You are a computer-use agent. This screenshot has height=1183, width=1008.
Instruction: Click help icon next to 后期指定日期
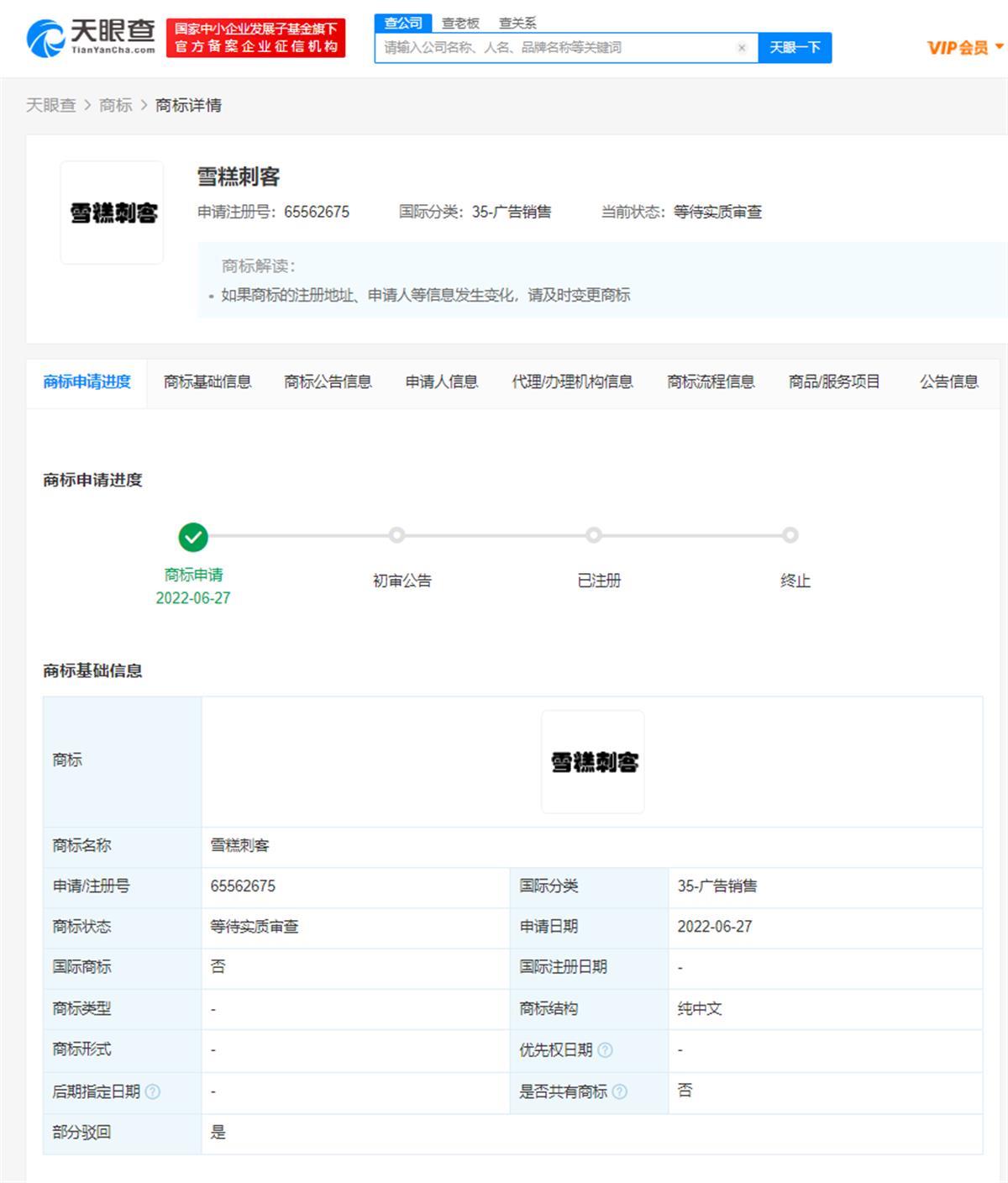pyautogui.click(x=152, y=1091)
